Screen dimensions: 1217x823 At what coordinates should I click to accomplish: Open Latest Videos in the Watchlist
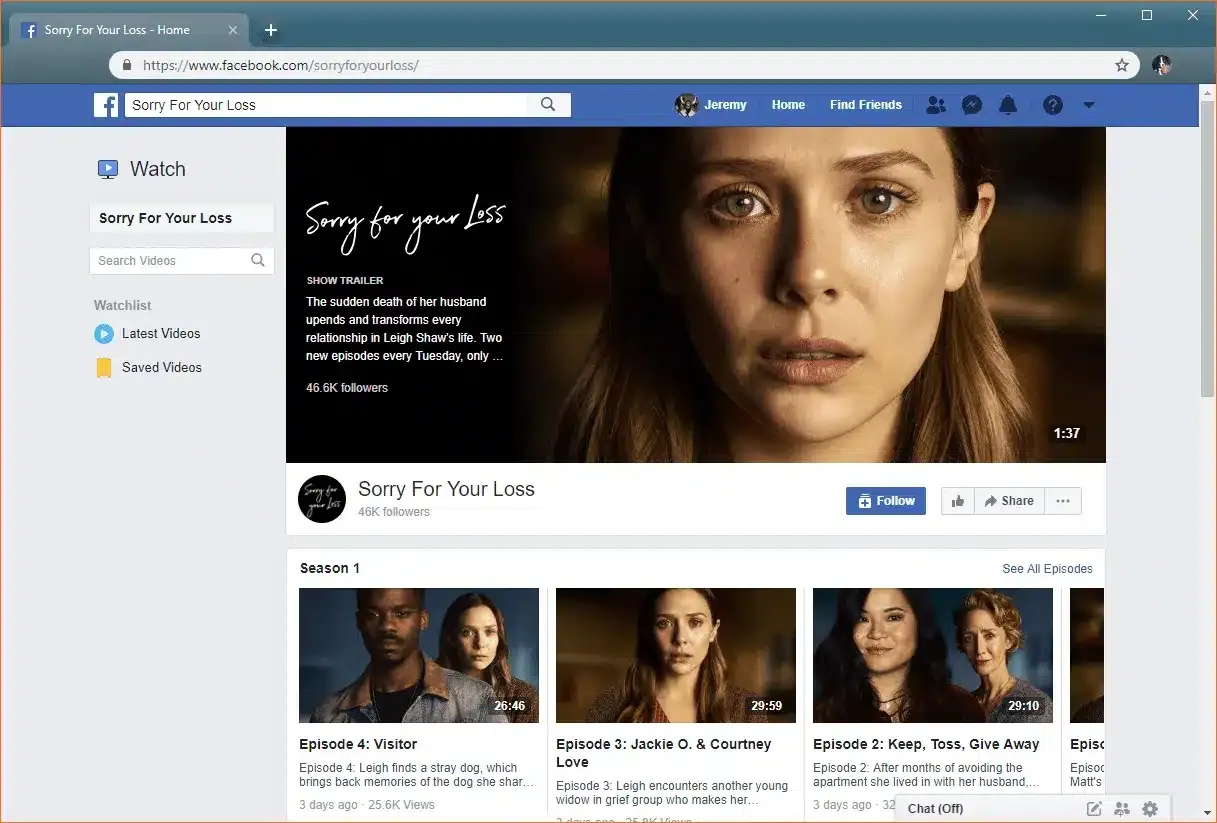[x=160, y=333]
